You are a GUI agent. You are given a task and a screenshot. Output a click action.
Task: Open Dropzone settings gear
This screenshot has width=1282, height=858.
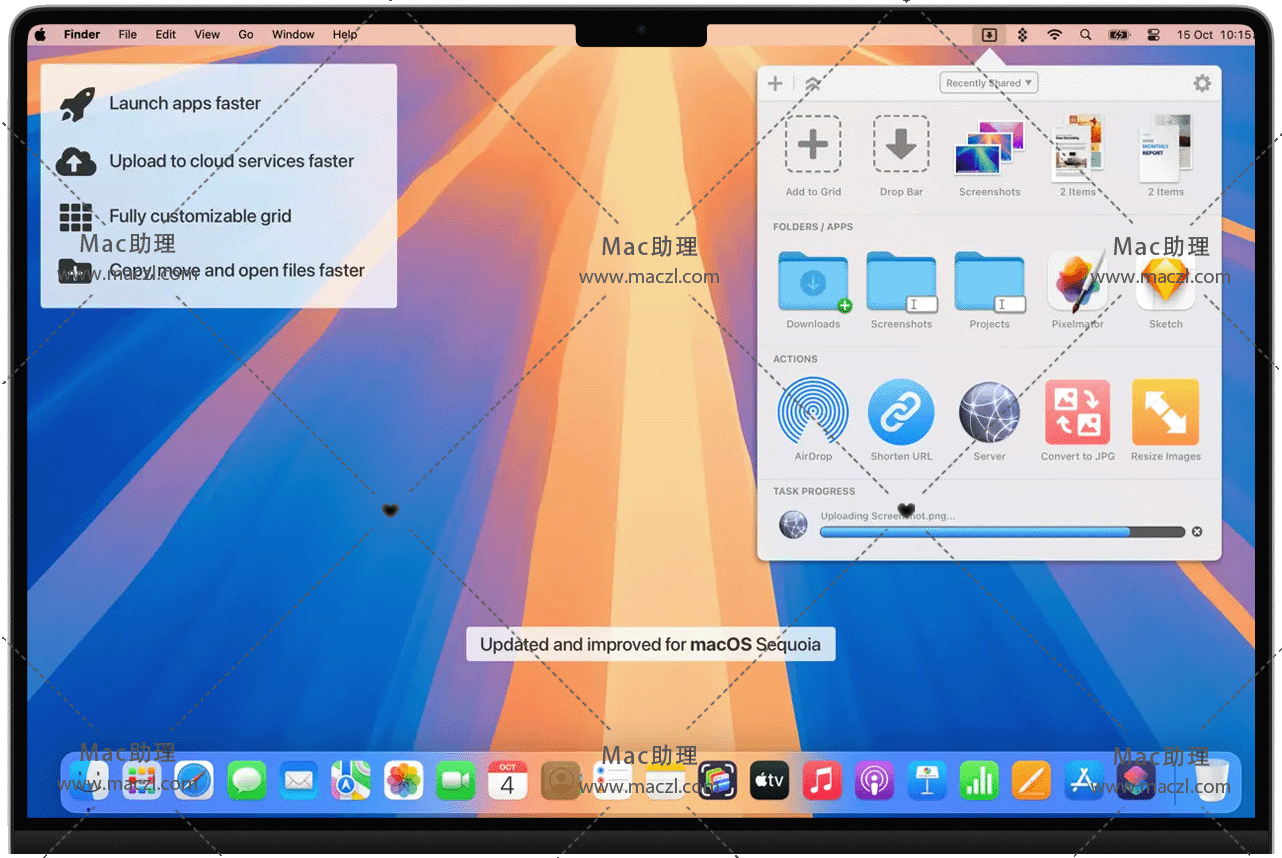click(x=1202, y=83)
